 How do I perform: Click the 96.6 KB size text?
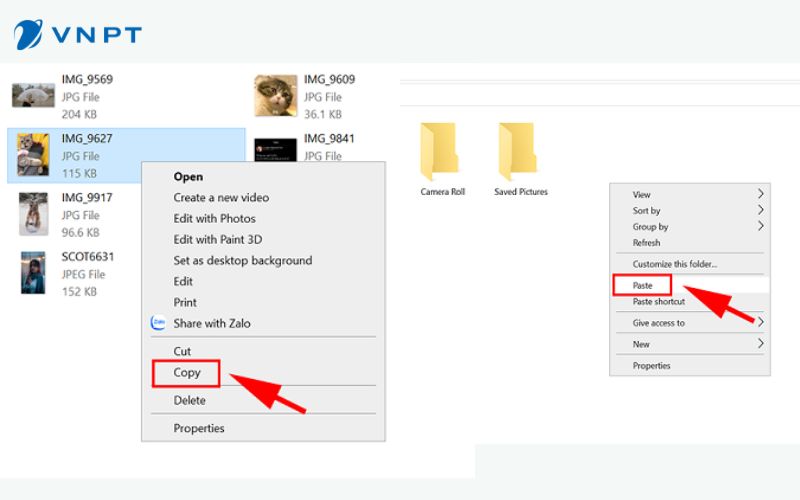81,233
